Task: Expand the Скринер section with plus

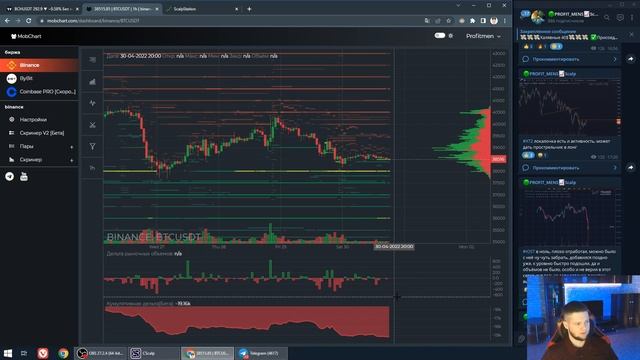Action: [72, 160]
